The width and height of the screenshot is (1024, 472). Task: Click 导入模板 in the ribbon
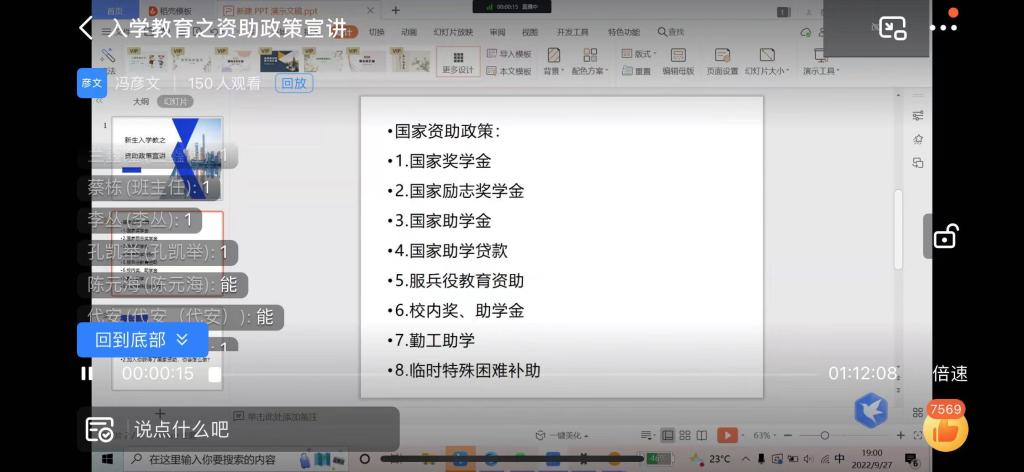[509, 54]
